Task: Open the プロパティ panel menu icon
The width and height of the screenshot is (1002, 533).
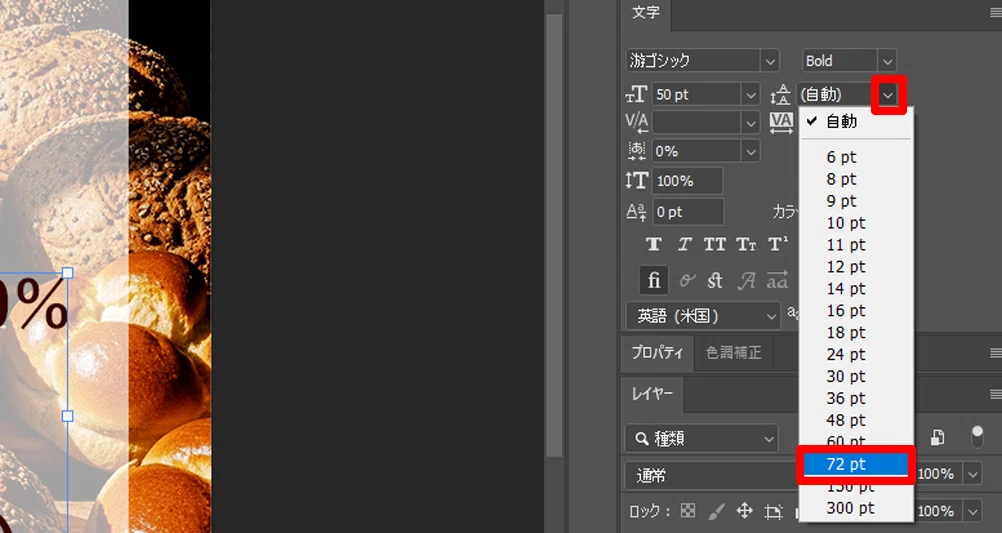Action: click(996, 353)
